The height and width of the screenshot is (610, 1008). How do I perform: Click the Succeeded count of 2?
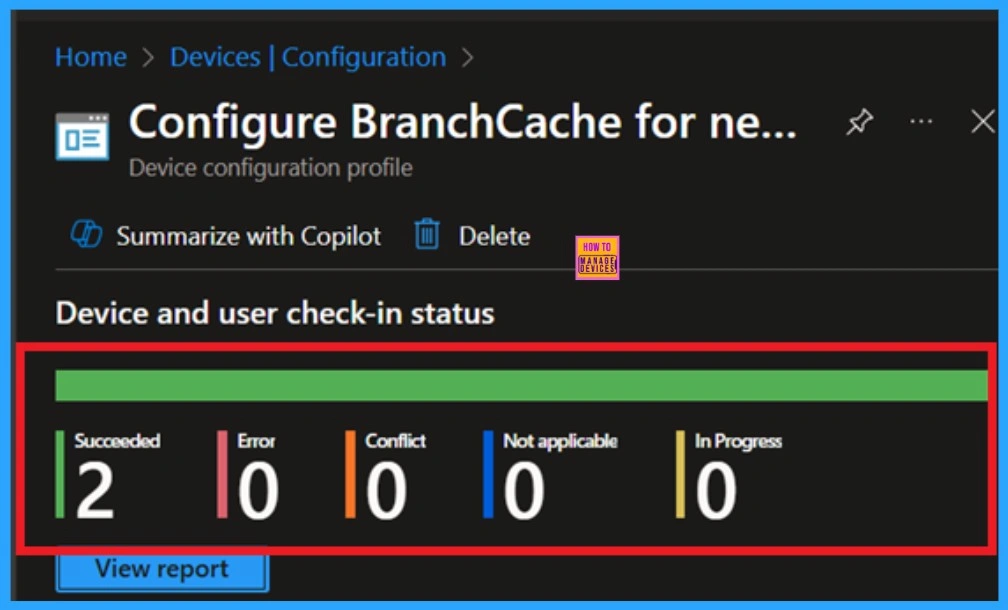coord(96,490)
